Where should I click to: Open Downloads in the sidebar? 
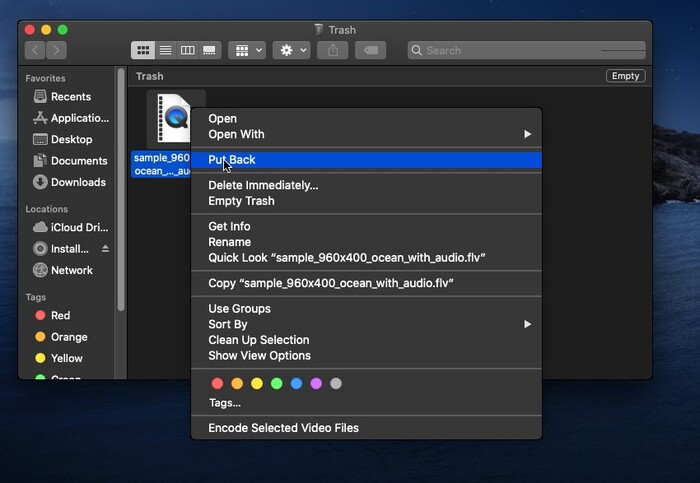(x=78, y=182)
